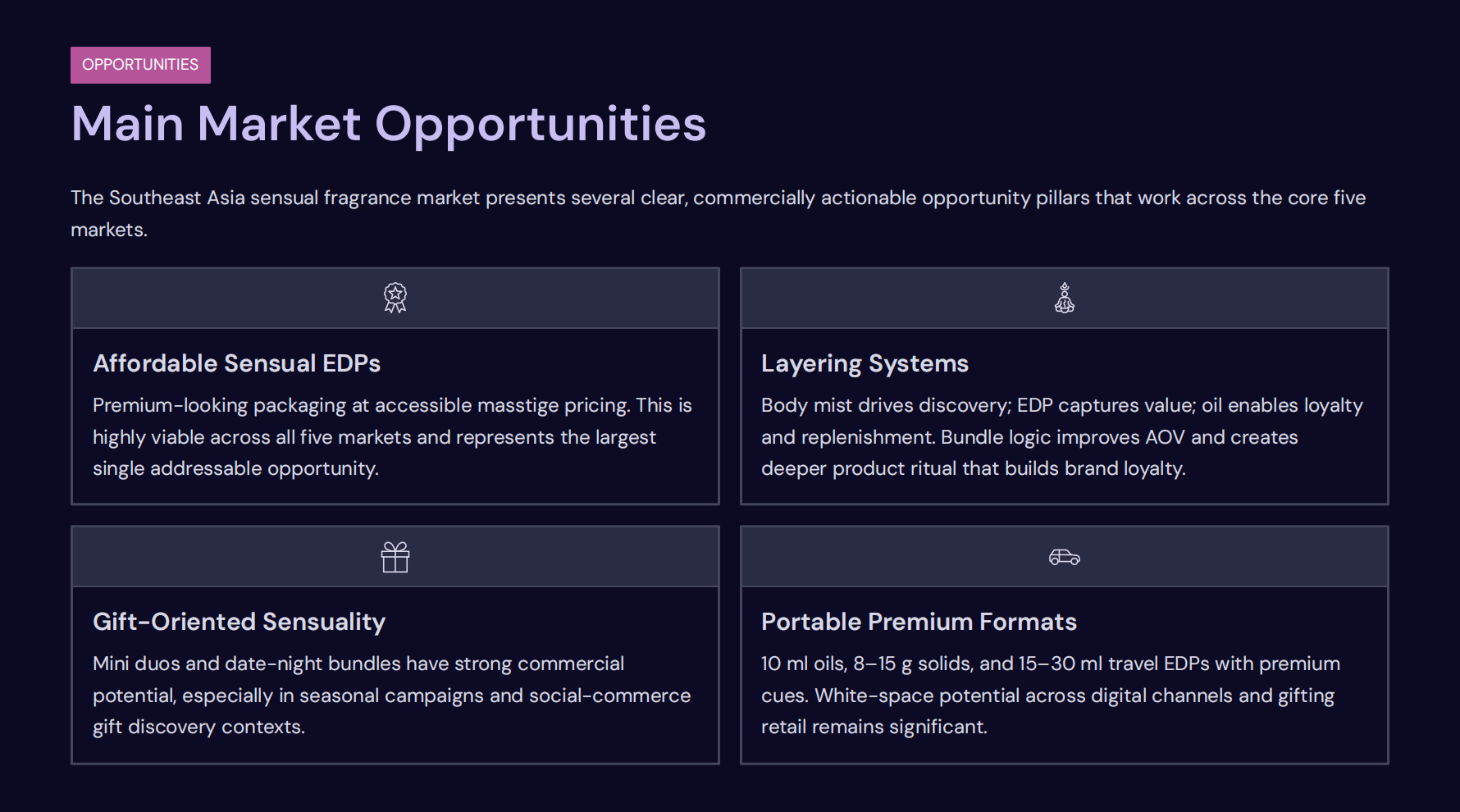Click the Portable Premium Formats heading

pyautogui.click(x=919, y=622)
